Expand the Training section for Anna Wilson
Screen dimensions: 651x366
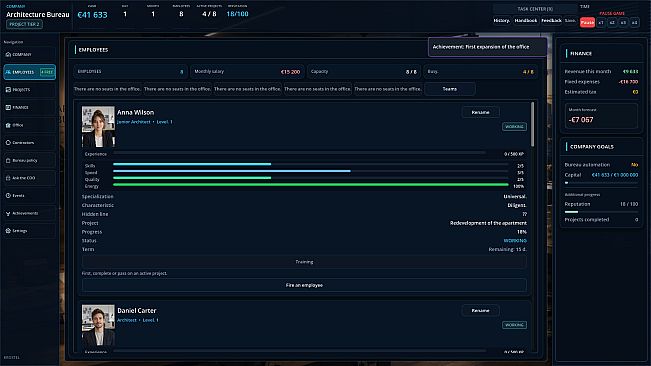(304, 262)
